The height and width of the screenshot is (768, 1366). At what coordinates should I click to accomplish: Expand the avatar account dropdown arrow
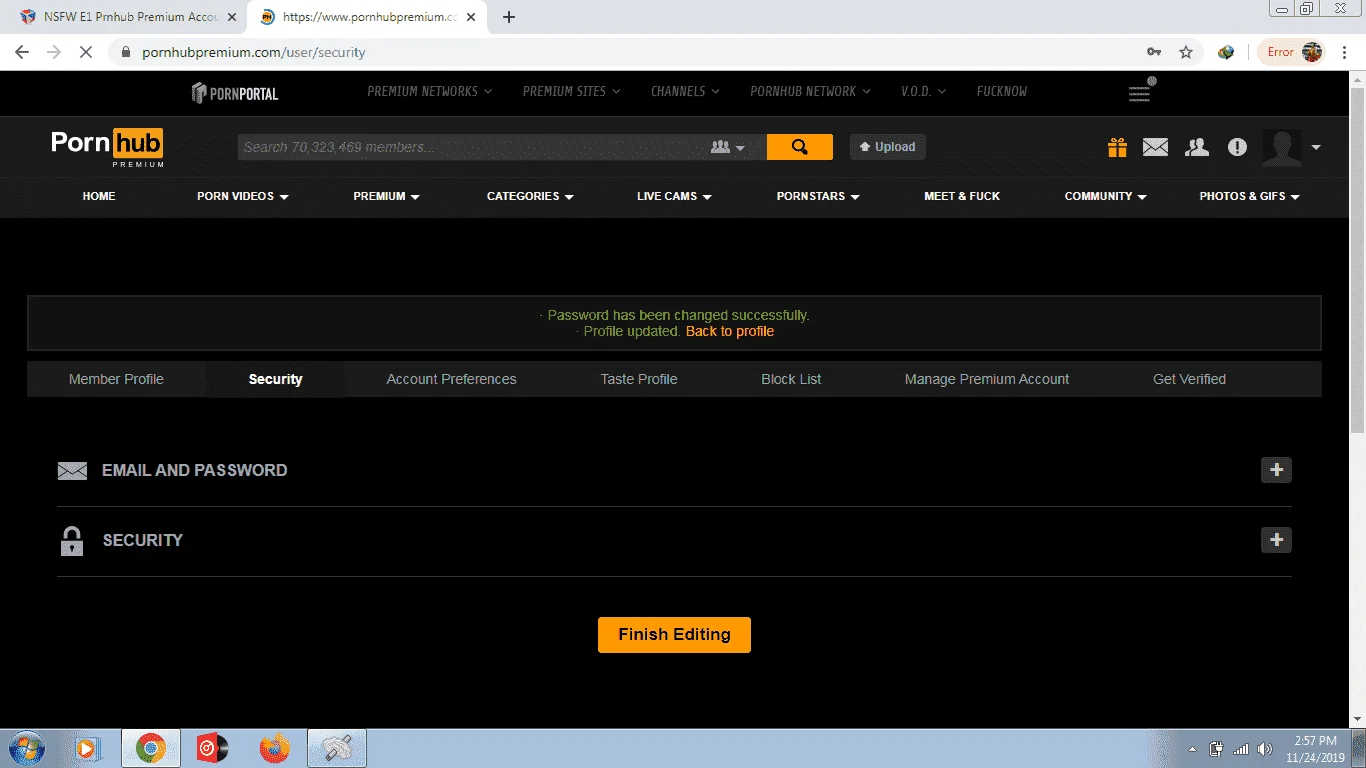1316,148
